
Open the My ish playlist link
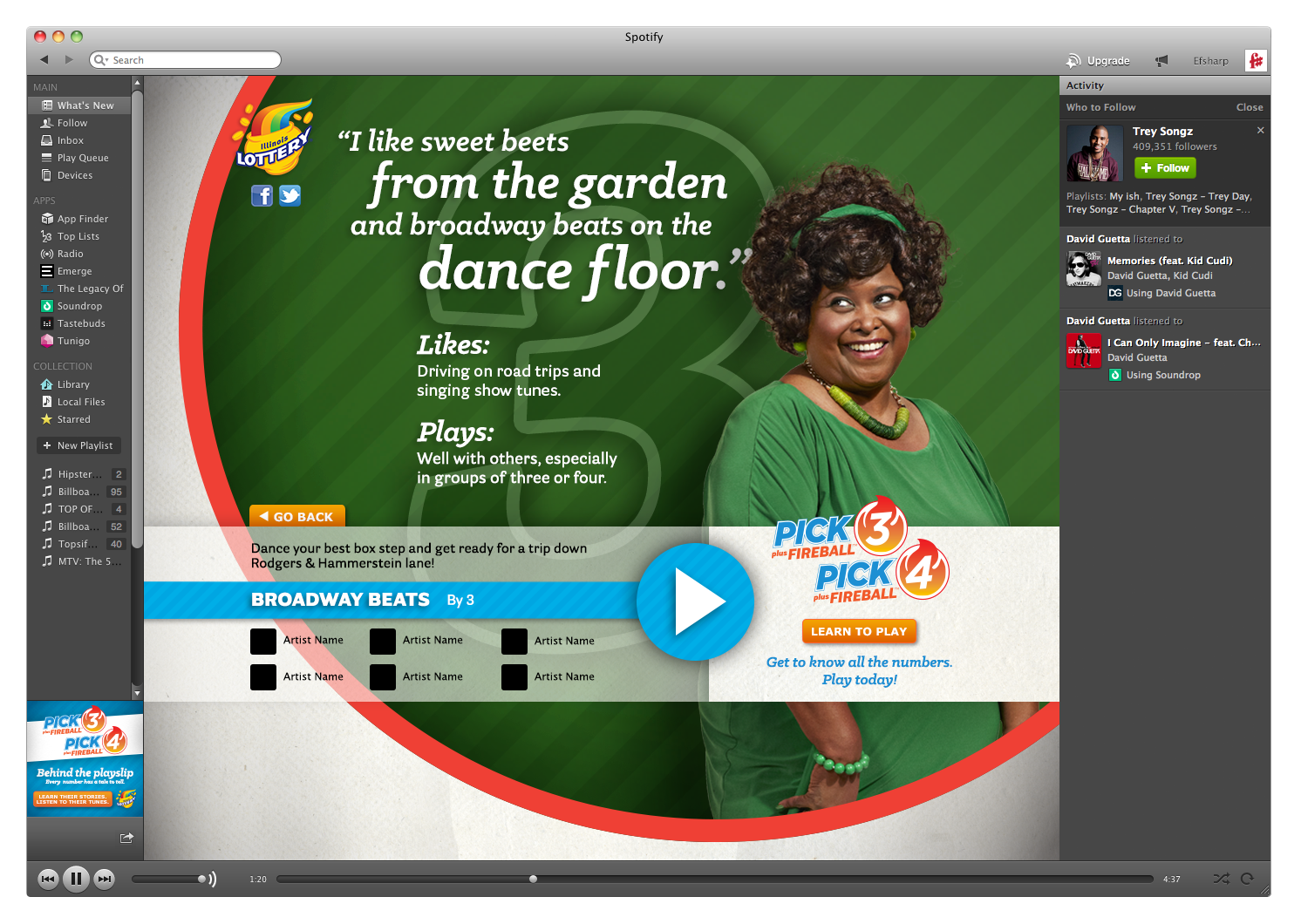click(x=1125, y=197)
